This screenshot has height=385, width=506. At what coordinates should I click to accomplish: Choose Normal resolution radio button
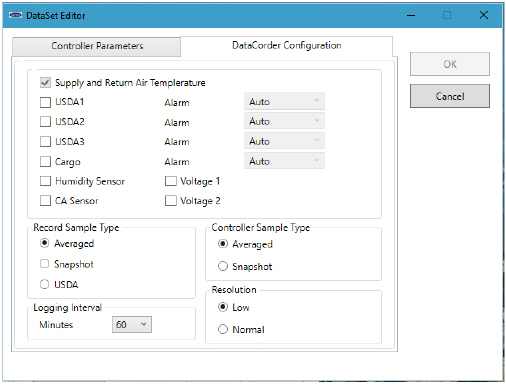coord(223,329)
